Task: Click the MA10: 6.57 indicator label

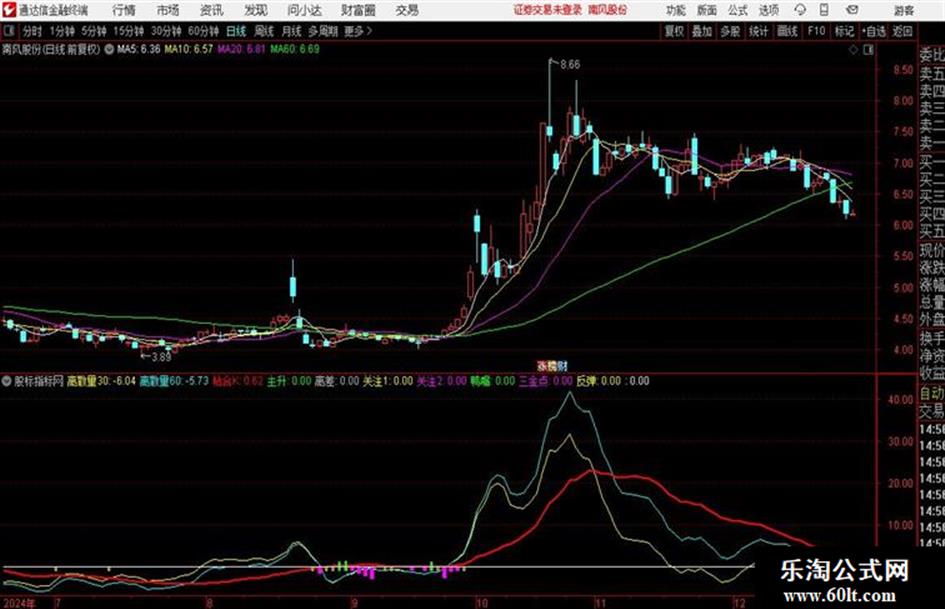Action: pos(189,49)
